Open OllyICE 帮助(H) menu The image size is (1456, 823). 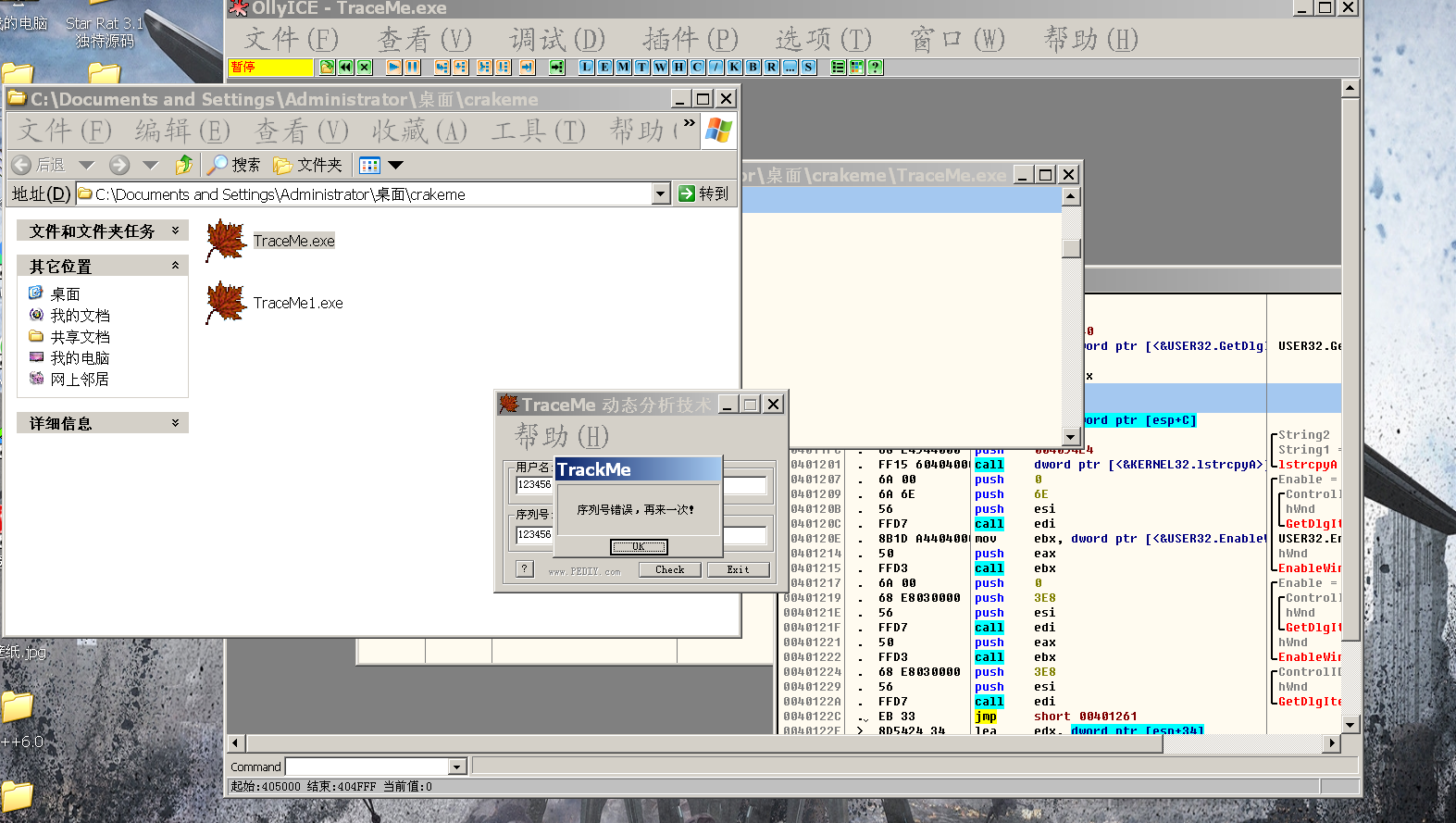point(1090,39)
